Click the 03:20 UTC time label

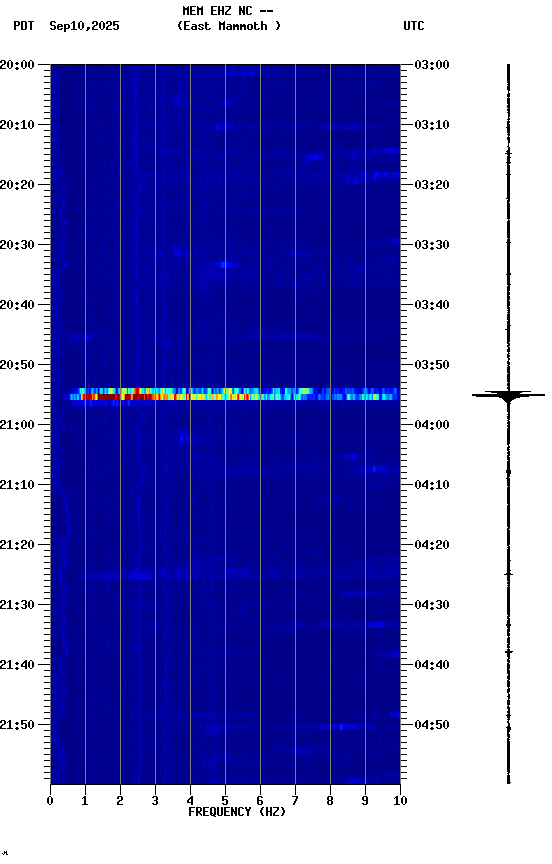click(432, 185)
